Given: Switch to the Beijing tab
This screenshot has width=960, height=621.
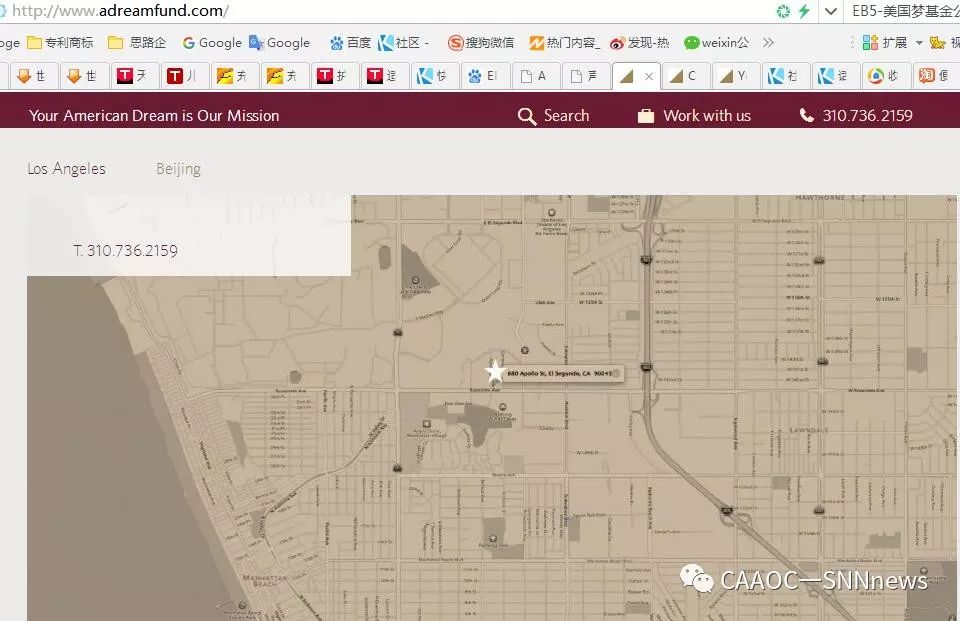Looking at the screenshot, I should [178, 169].
